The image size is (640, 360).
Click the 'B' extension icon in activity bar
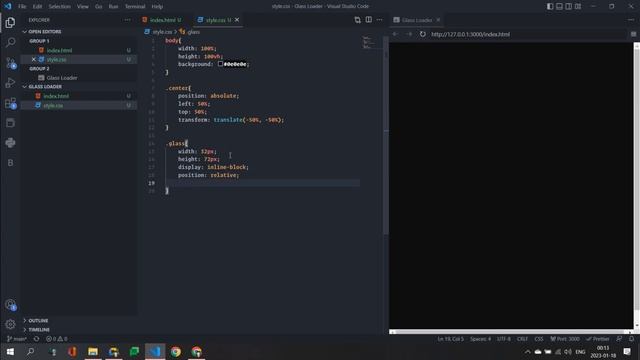(10, 163)
